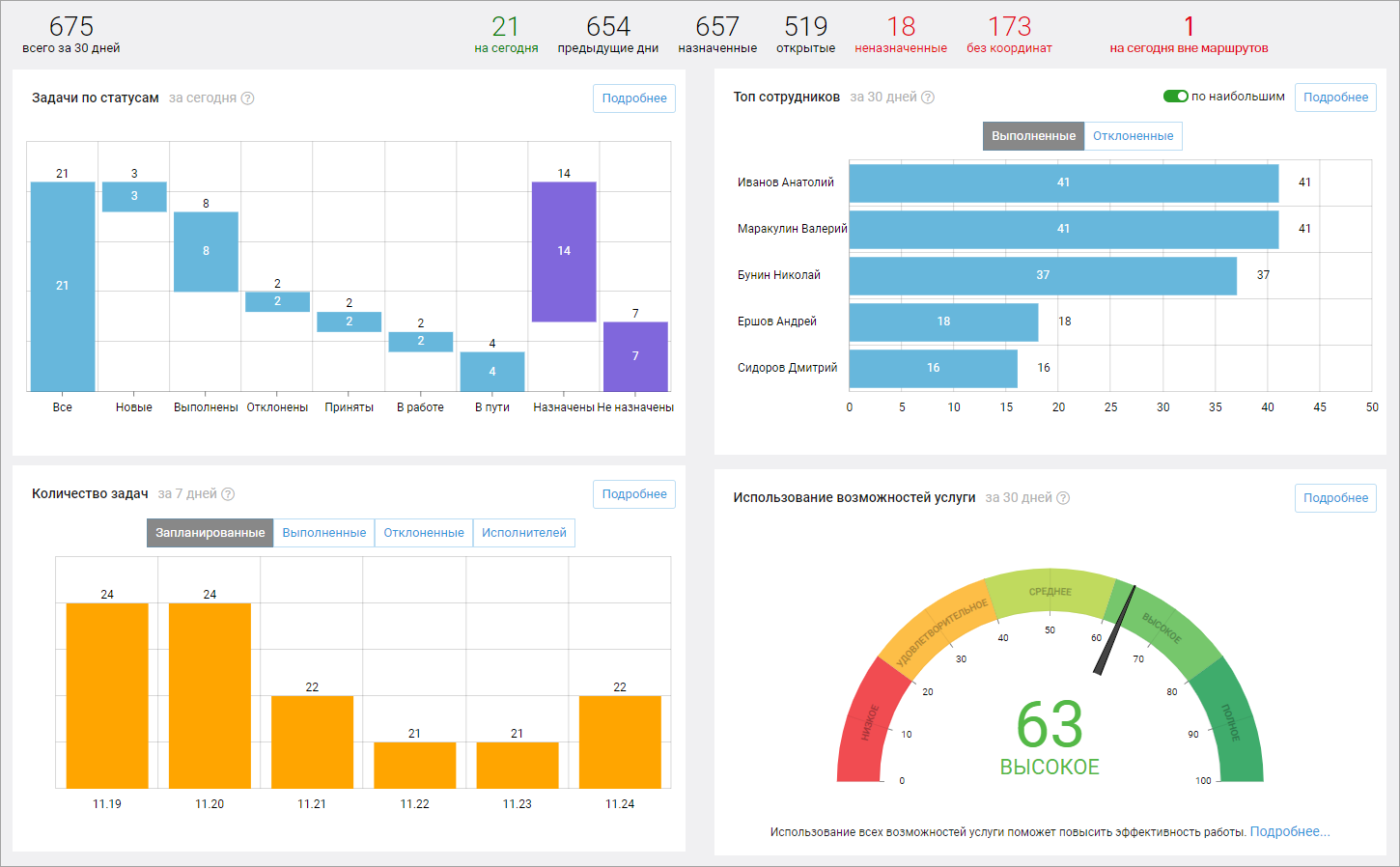
Task: Click the 18 неназначенные counter
Action: [901, 35]
